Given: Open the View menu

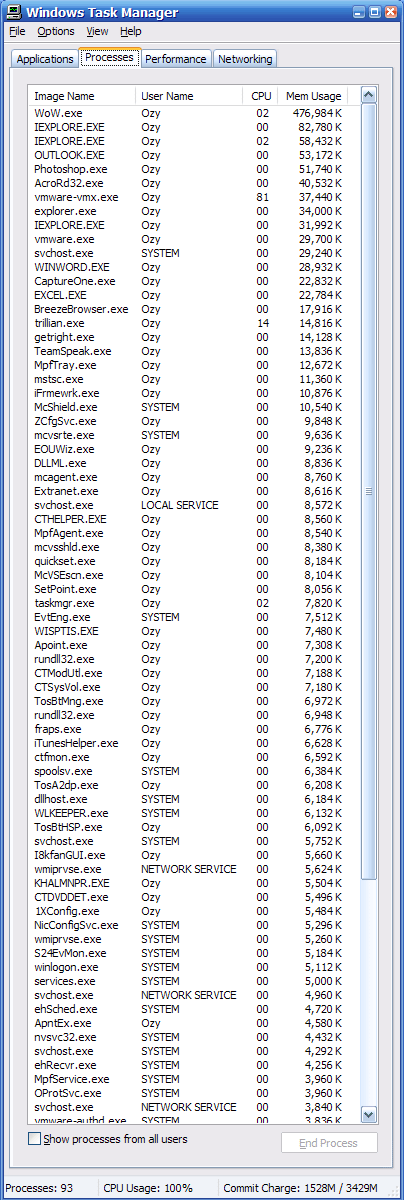Looking at the screenshot, I should click(97, 32).
